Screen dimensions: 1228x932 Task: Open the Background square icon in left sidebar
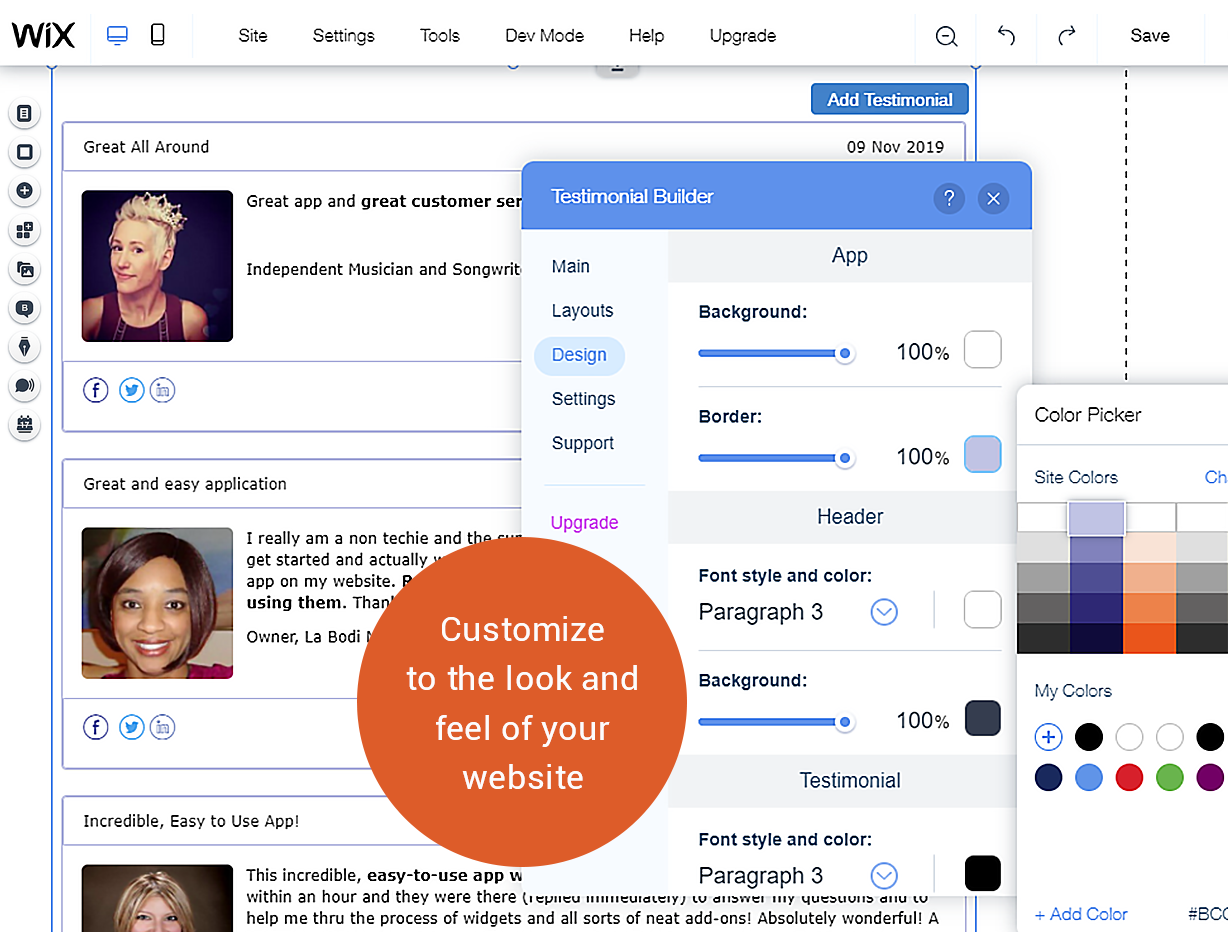click(25, 152)
